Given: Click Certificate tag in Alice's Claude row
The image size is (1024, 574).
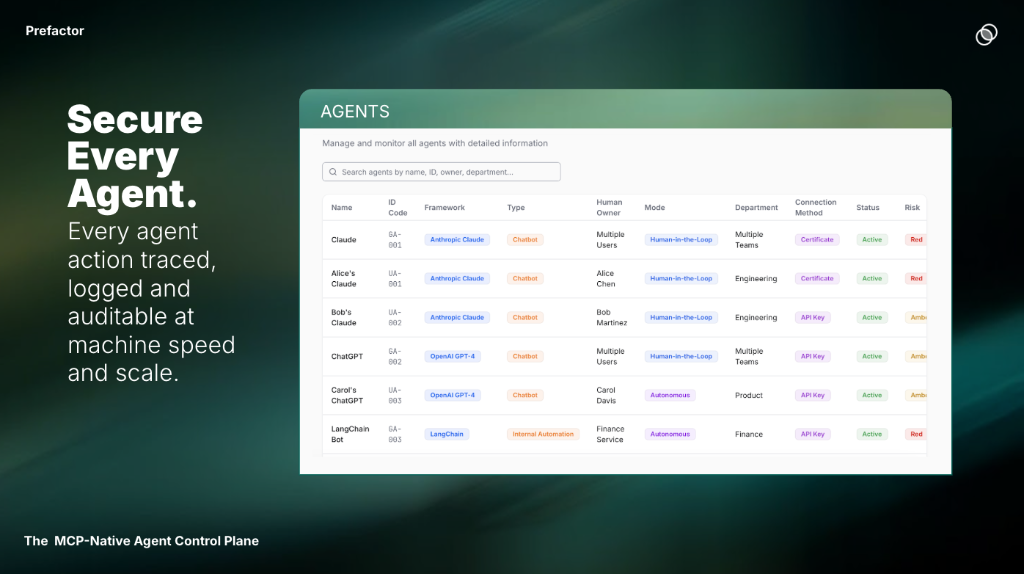Looking at the screenshot, I should (817, 279).
